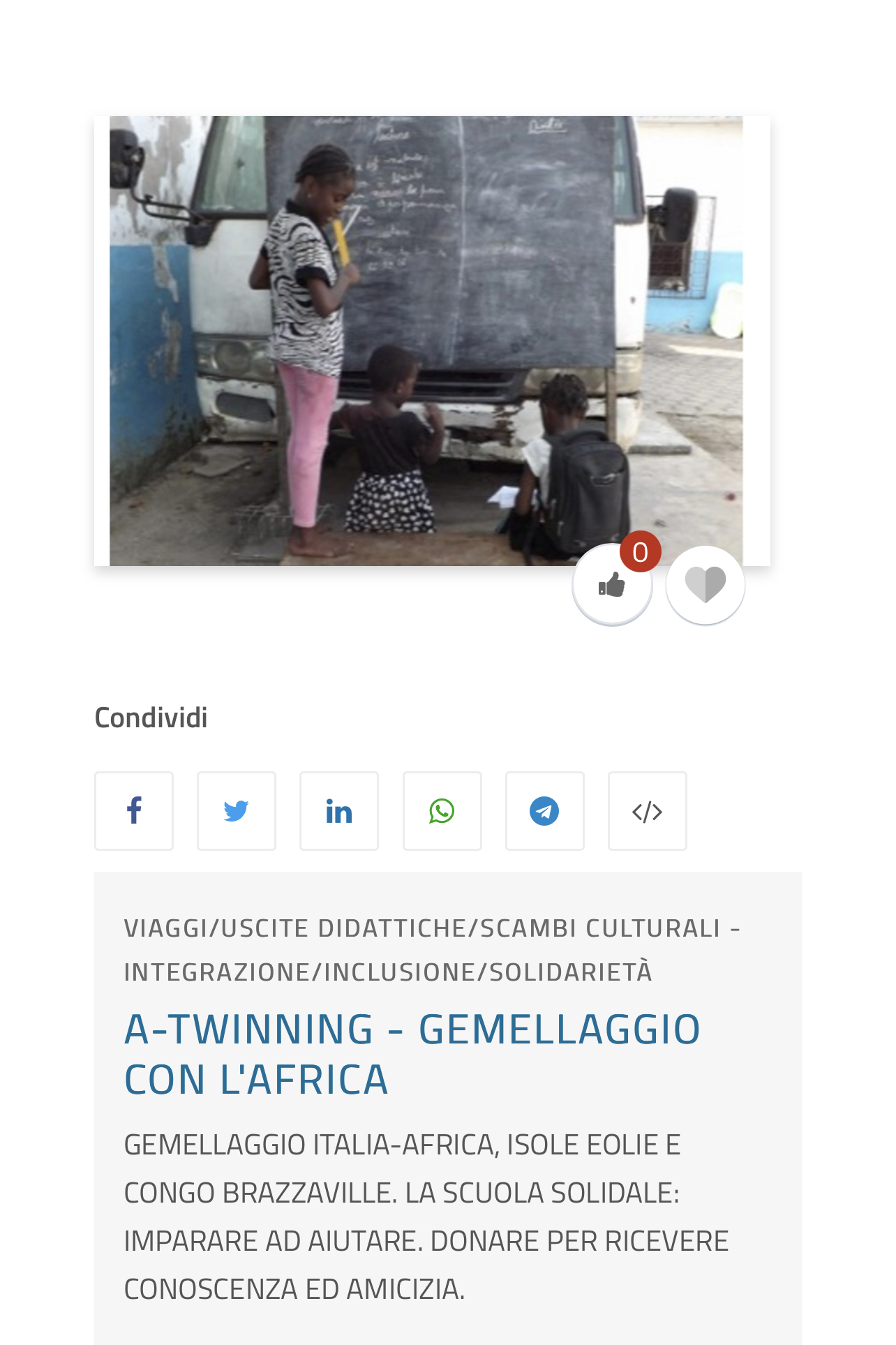Click the red like counter badge
896x1345 pixels.
[640, 551]
